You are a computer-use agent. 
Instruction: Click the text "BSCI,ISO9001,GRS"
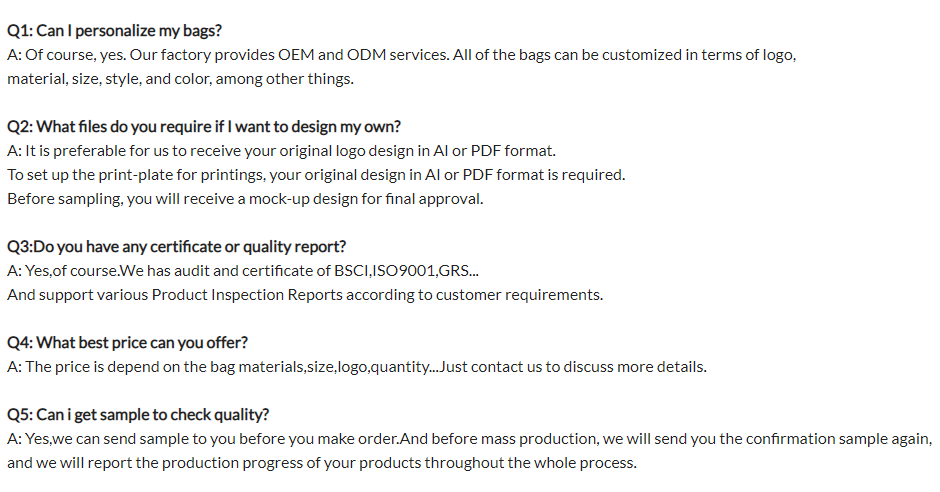click(x=409, y=271)
